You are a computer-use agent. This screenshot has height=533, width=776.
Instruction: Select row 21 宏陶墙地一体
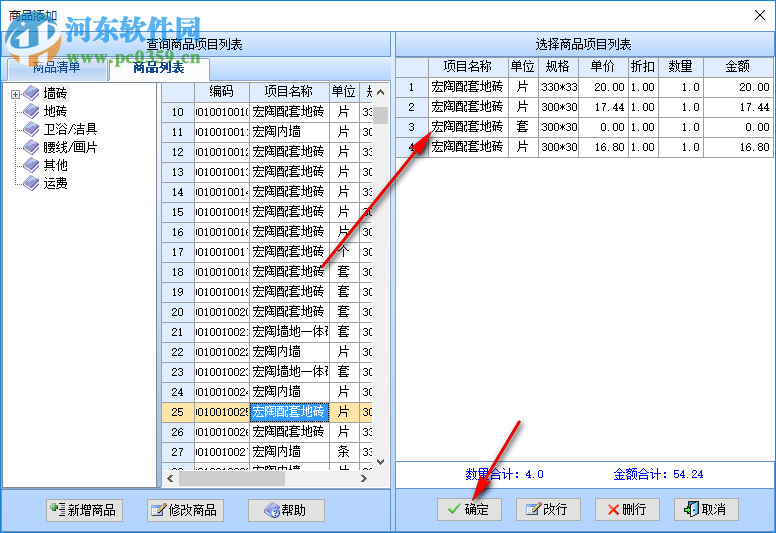pos(267,332)
